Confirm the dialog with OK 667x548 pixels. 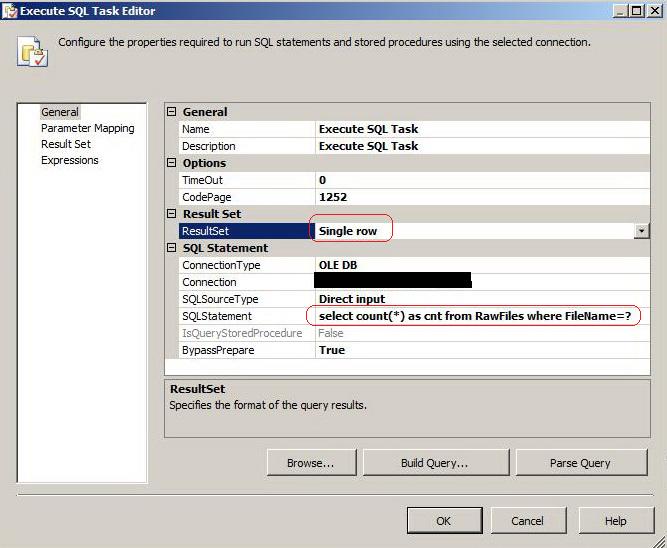(x=443, y=521)
